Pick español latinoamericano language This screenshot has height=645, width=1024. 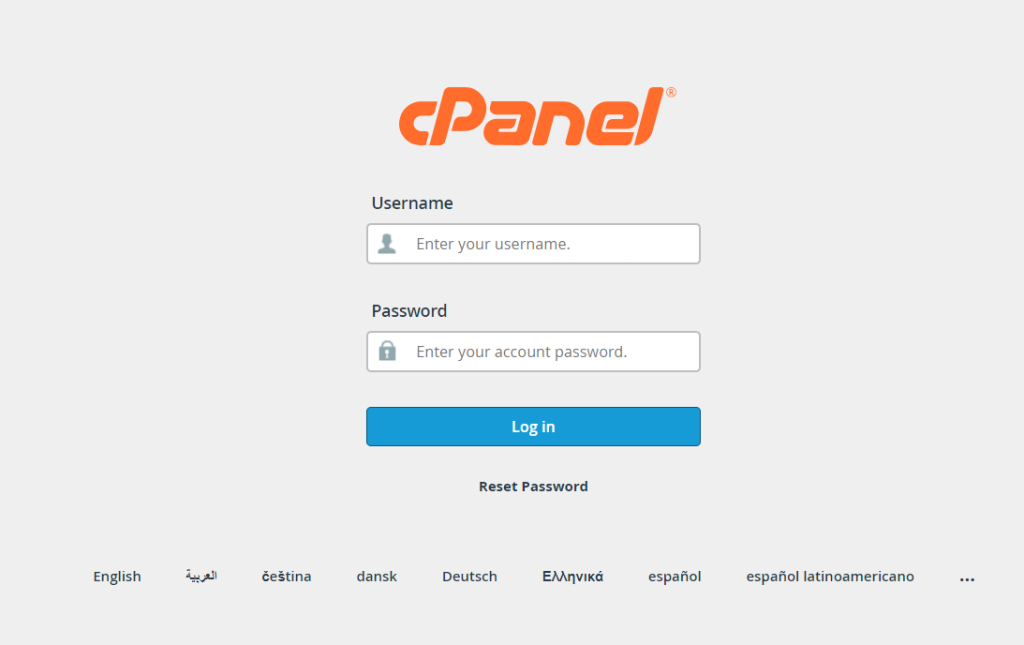[829, 577]
